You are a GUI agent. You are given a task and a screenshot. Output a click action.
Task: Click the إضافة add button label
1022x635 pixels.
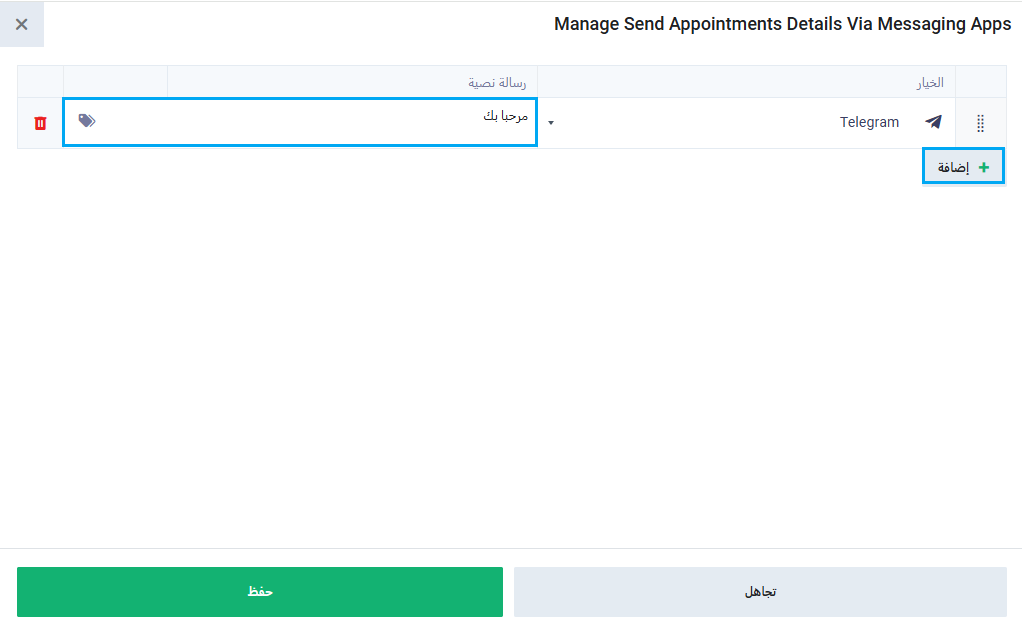coord(953,167)
